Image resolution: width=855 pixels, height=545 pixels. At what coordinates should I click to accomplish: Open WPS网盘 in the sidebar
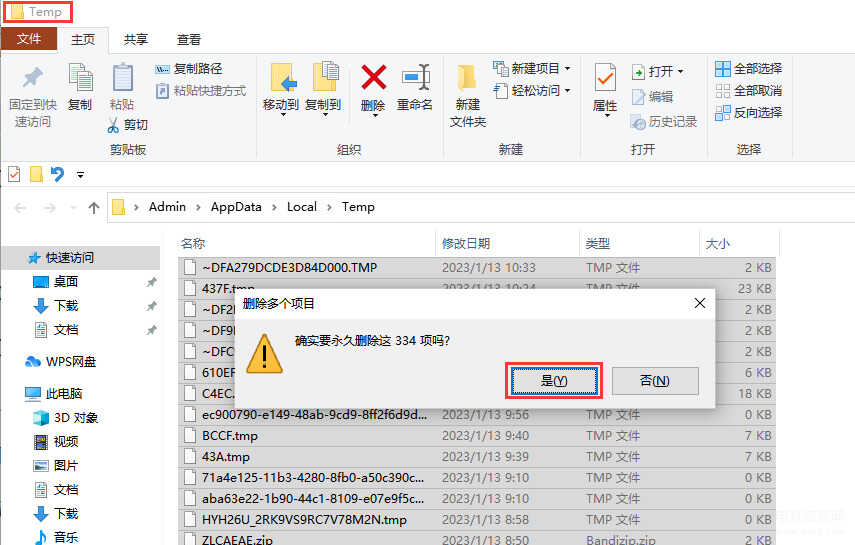(61, 362)
